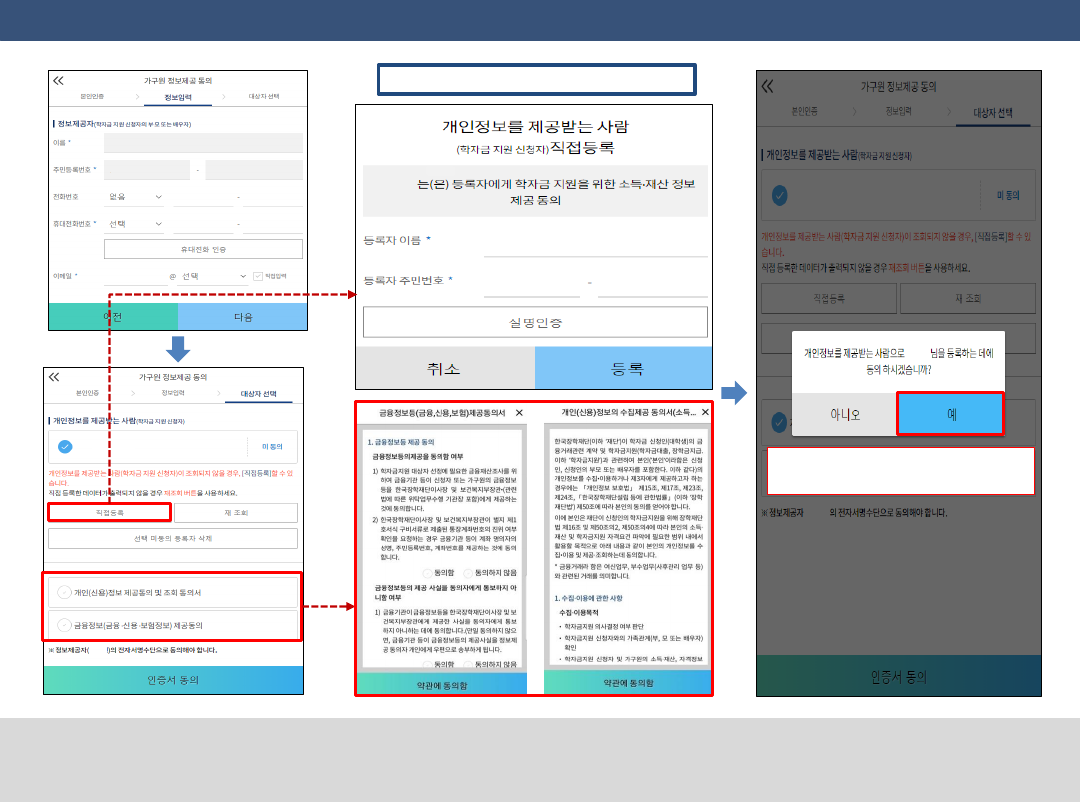The height and width of the screenshot is (810, 1080).
Task: Check the 개인(신용)정보 제공동의 및 조회 동의서 item
Action: pos(64,592)
